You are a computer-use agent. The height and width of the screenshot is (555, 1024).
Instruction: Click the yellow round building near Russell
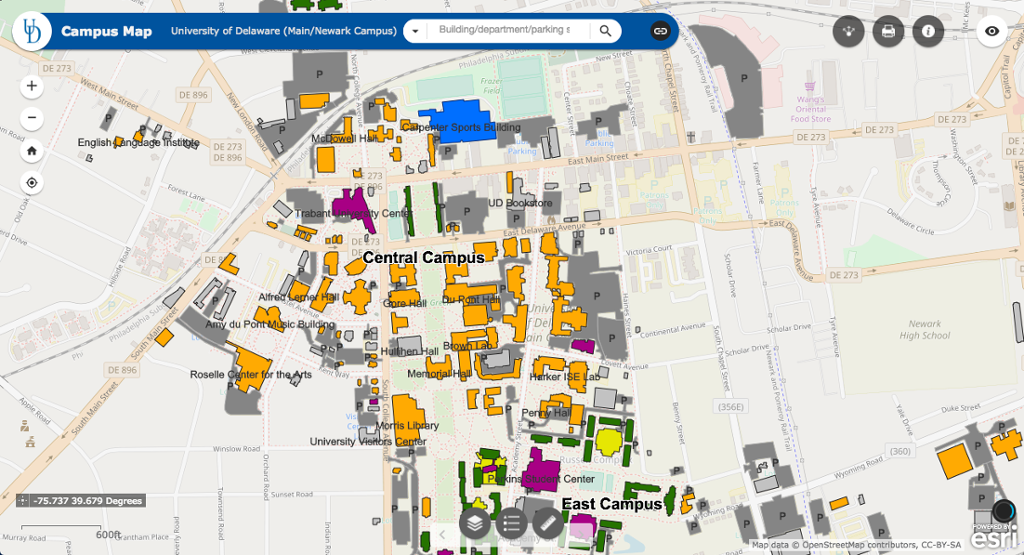point(608,442)
